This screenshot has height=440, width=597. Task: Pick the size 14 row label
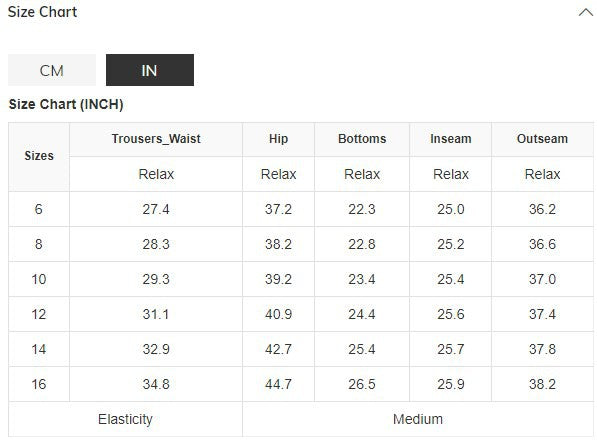click(39, 349)
